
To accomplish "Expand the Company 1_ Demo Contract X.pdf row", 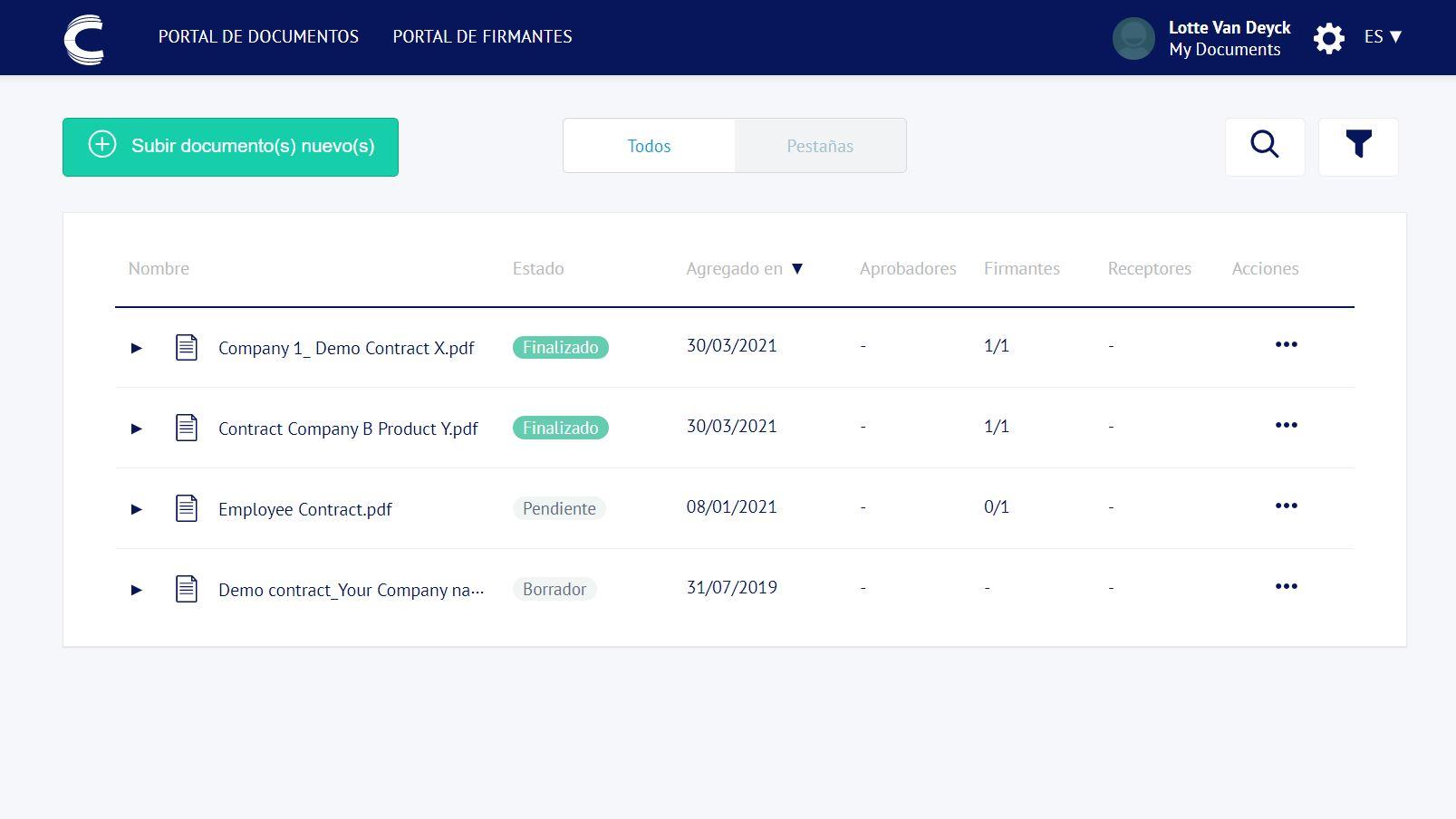I will tap(136, 348).
